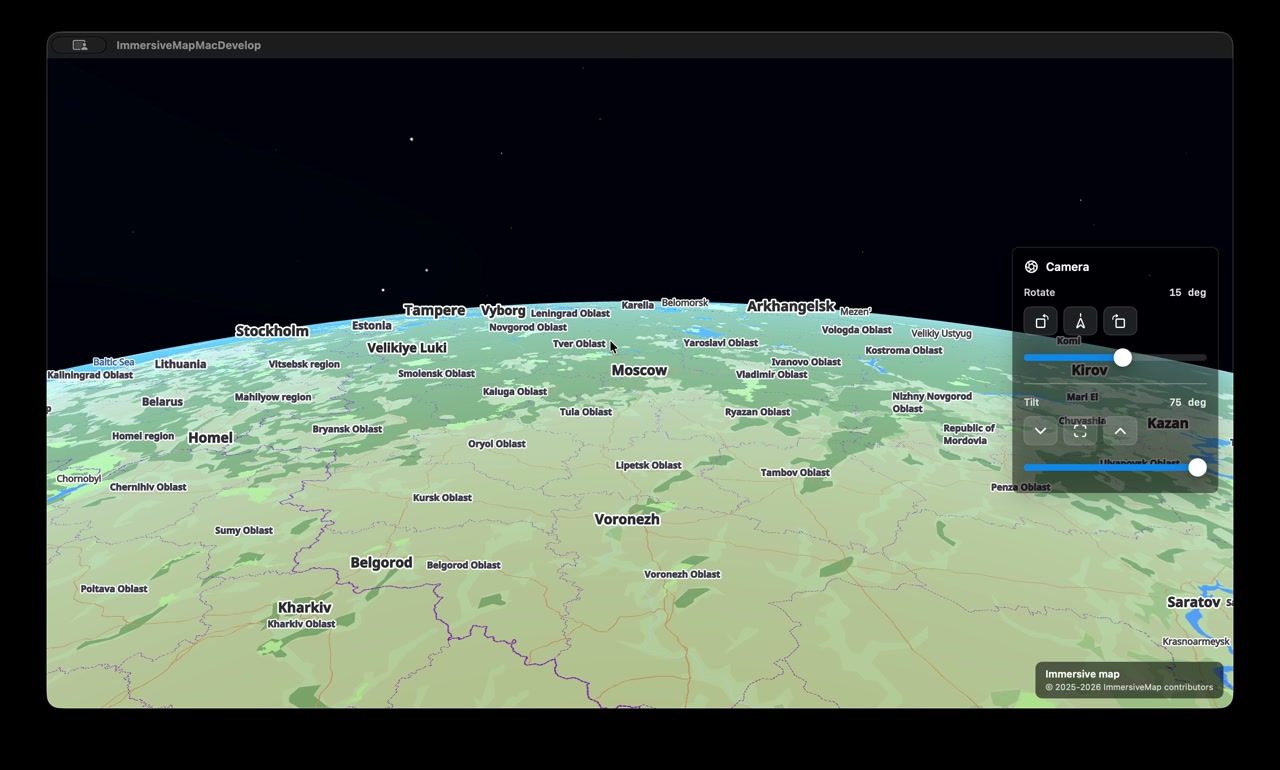Click the 'Immersive map' attribution title
Viewport: 1280px width, 770px height.
(1082, 674)
